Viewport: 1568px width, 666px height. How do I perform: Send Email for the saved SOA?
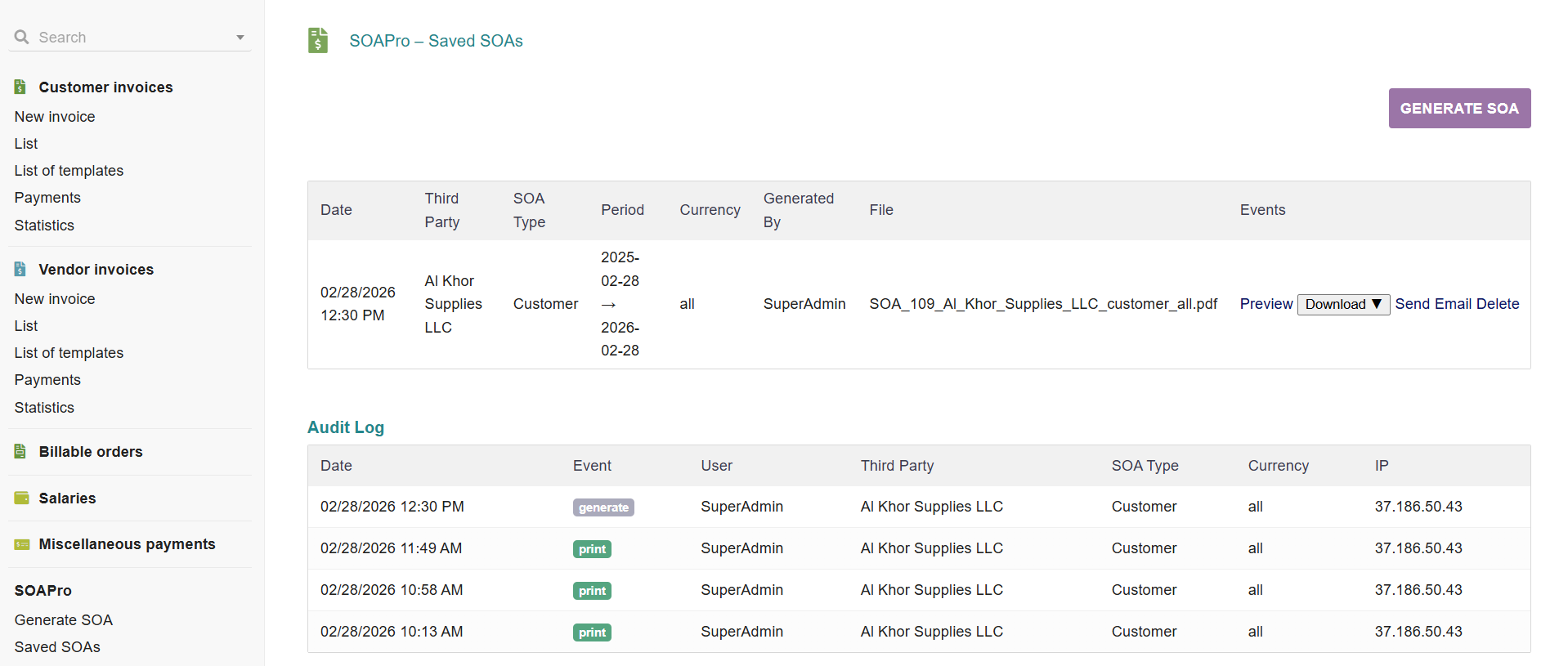pos(1433,304)
